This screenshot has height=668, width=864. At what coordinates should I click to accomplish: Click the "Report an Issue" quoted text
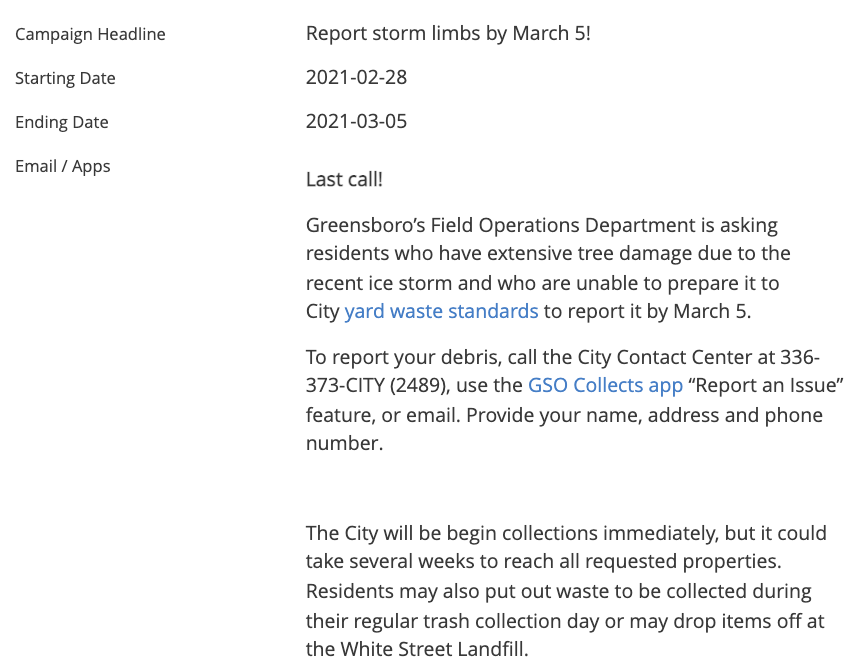pyautogui.click(x=766, y=385)
